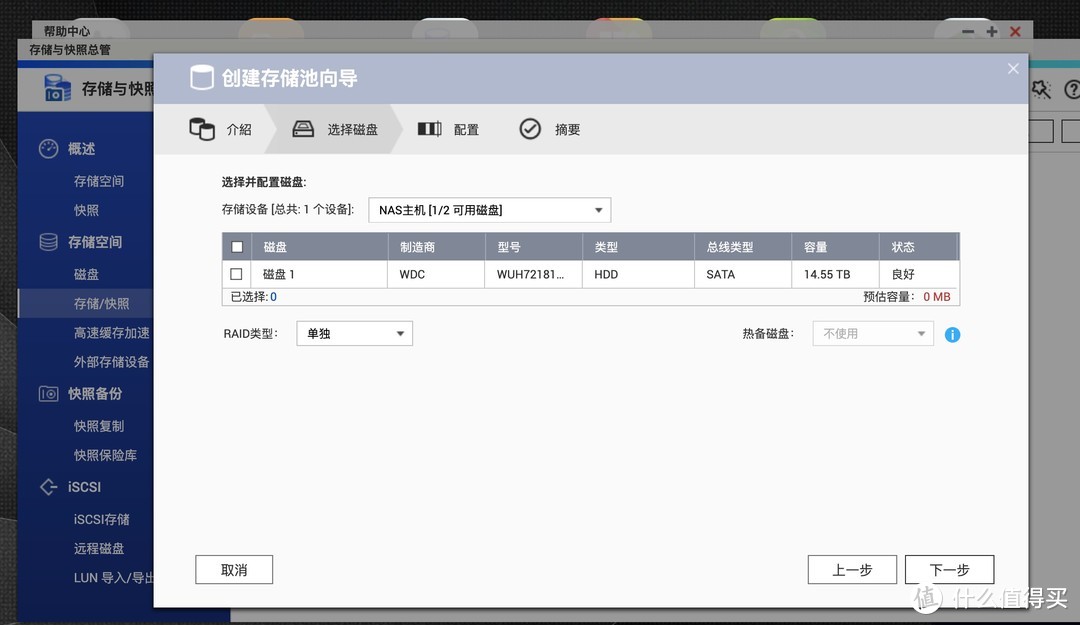Open the 热备磁盘 dropdown showing 不使用
This screenshot has height=625, width=1080.
871,333
